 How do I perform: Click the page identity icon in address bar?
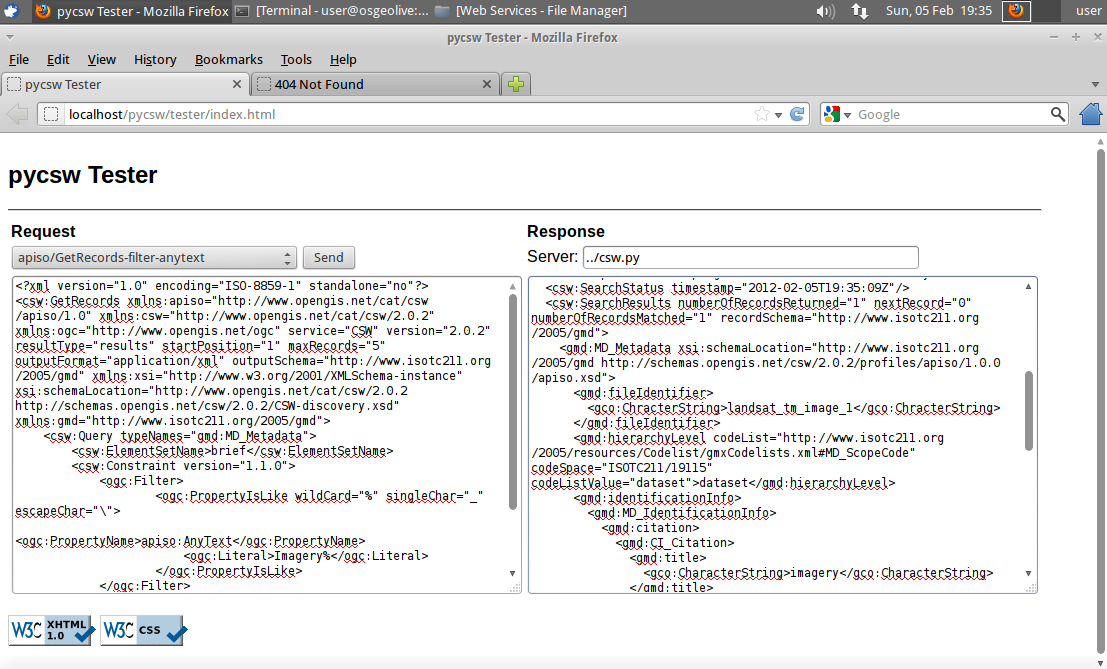pyautogui.click(x=51, y=114)
